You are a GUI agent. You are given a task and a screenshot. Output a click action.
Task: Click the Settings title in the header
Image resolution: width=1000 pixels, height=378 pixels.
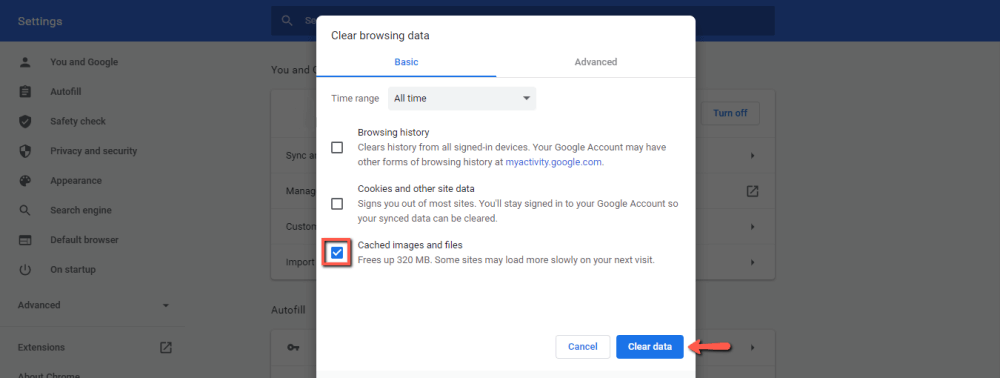pos(40,22)
